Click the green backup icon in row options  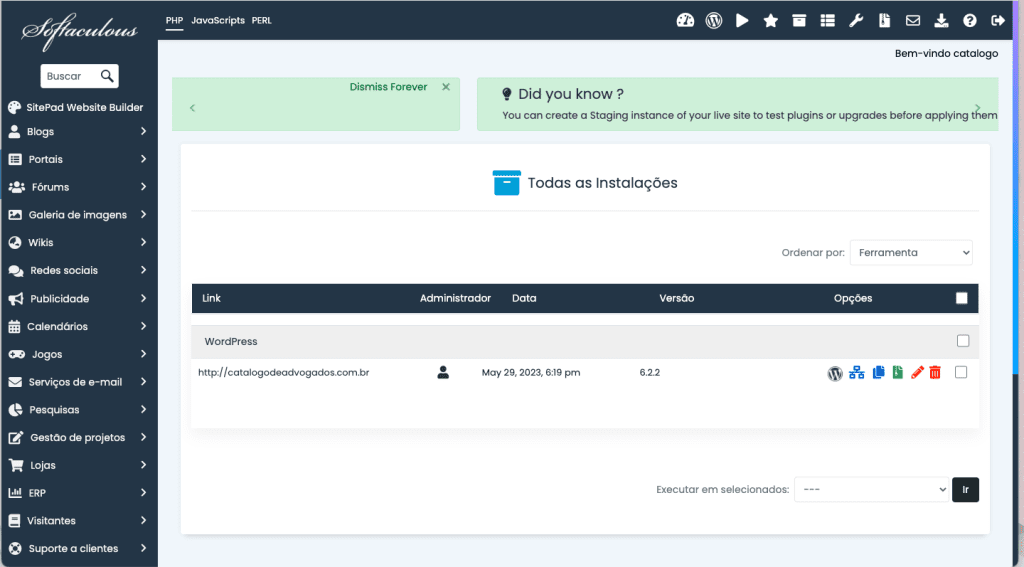click(x=898, y=372)
